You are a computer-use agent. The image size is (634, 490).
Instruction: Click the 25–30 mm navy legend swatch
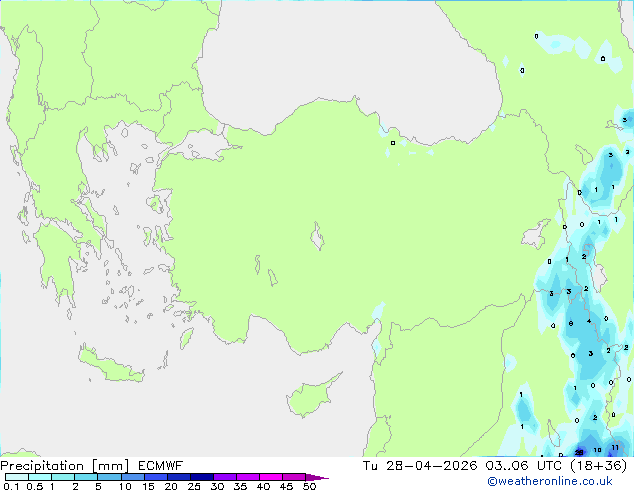201,477
